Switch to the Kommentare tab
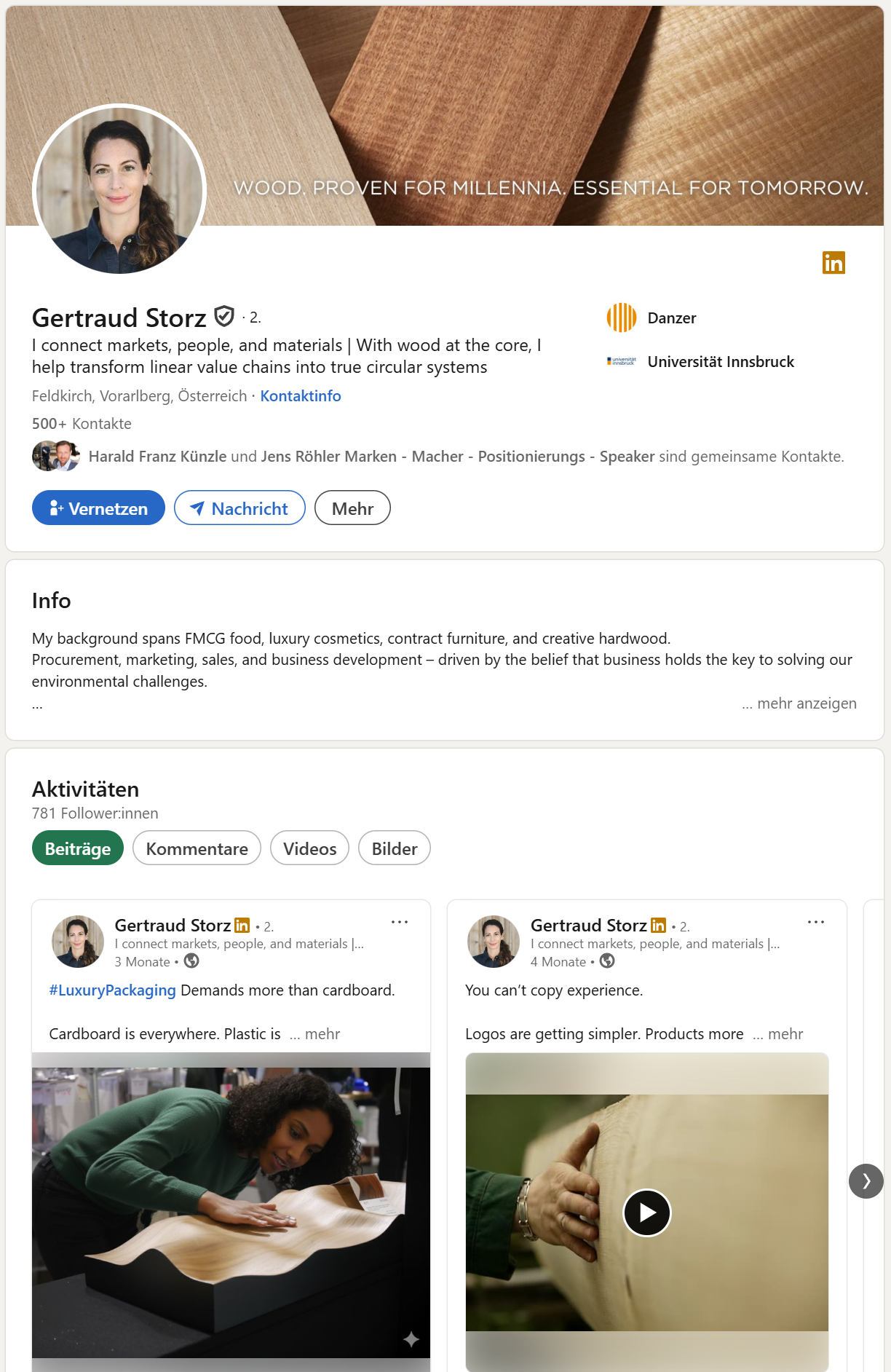The width and height of the screenshot is (891, 1372). (197, 848)
